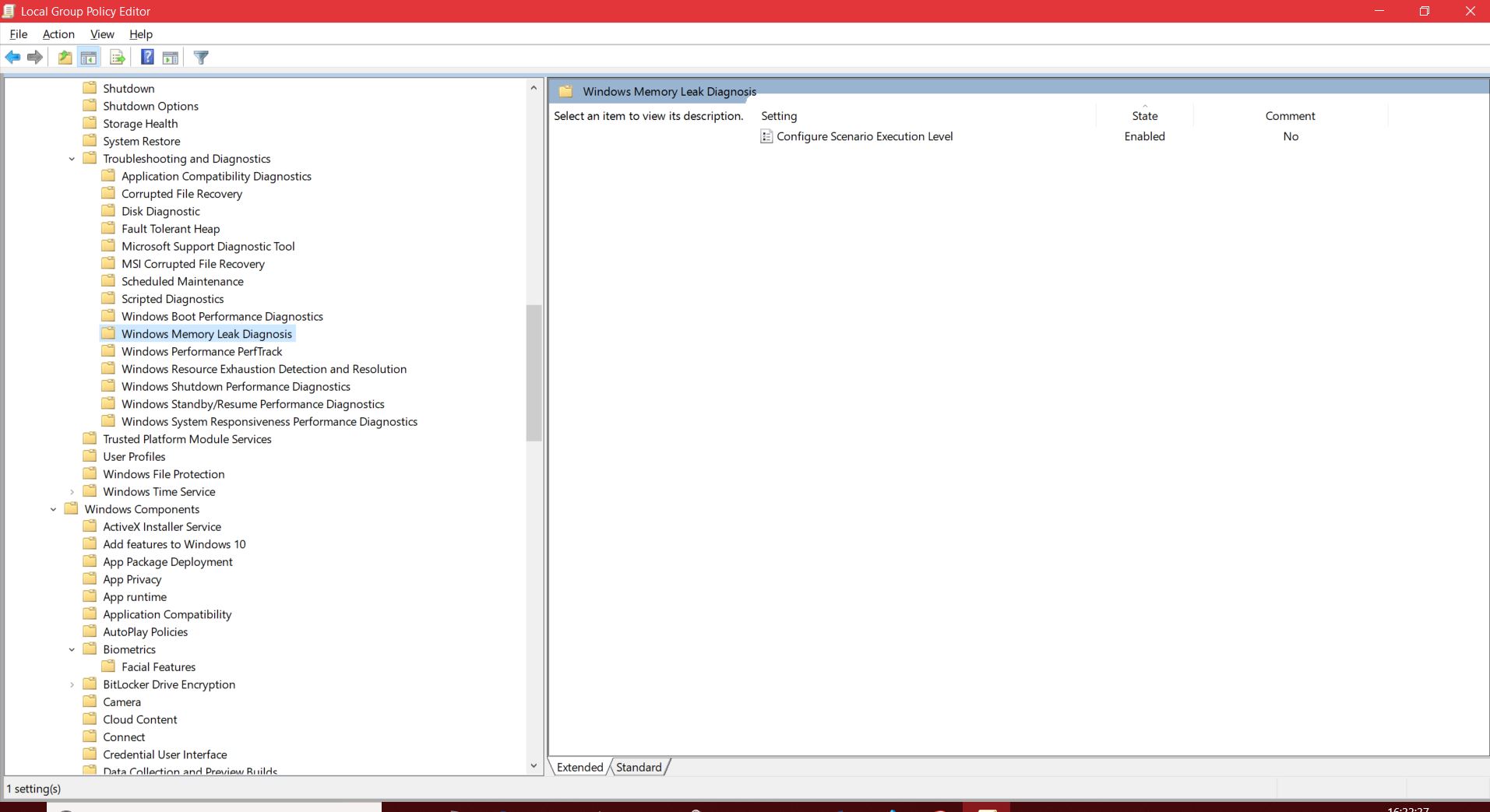Click the policy setting icon beside Configure Scenario Execution Level
Screen dimensions: 1490x812
pos(766,136)
